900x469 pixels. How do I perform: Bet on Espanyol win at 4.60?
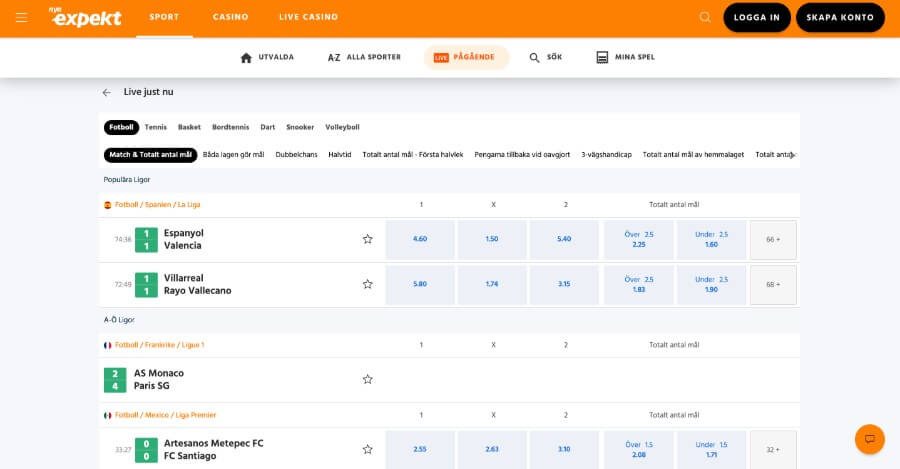[x=420, y=239]
